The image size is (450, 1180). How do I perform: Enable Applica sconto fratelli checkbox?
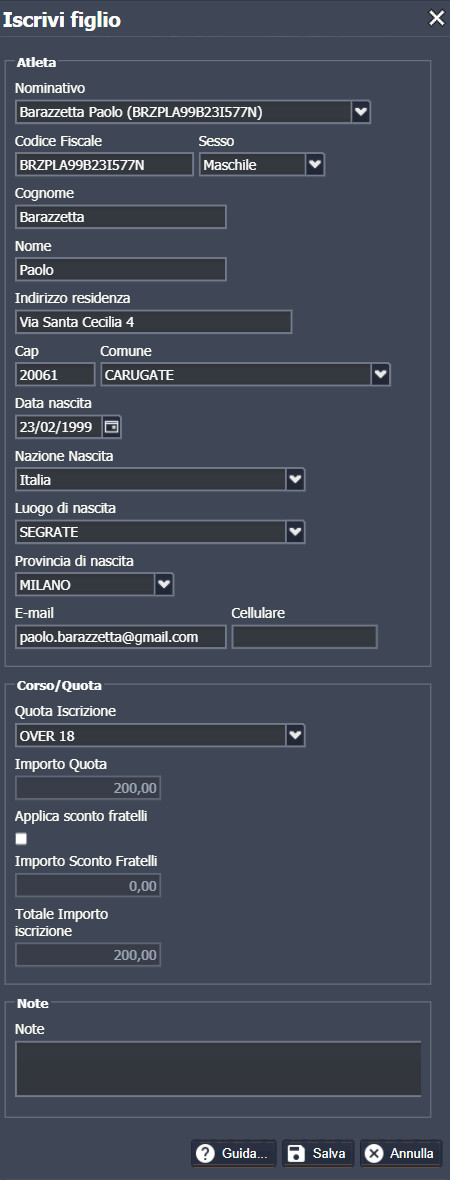click(21, 838)
